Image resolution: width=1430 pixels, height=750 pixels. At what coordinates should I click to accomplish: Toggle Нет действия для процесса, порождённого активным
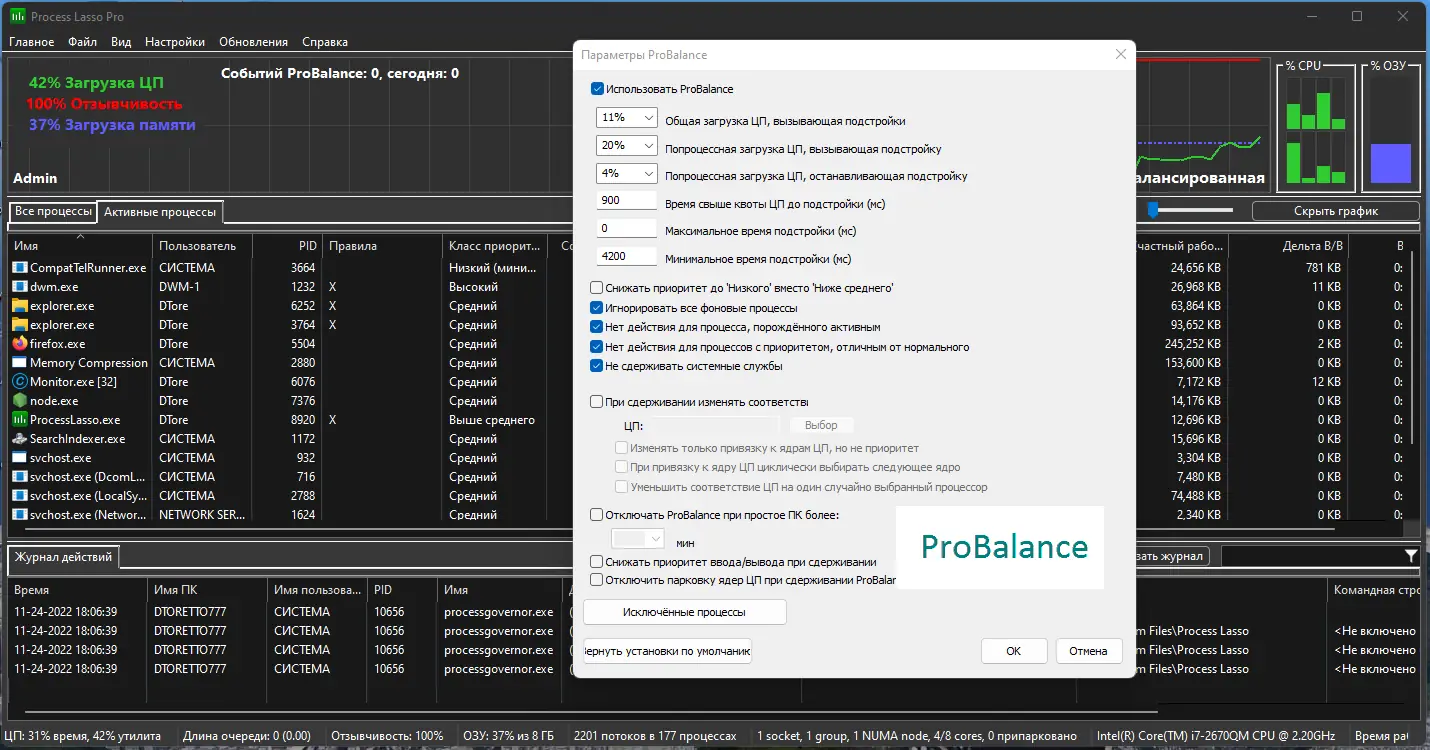coord(597,327)
